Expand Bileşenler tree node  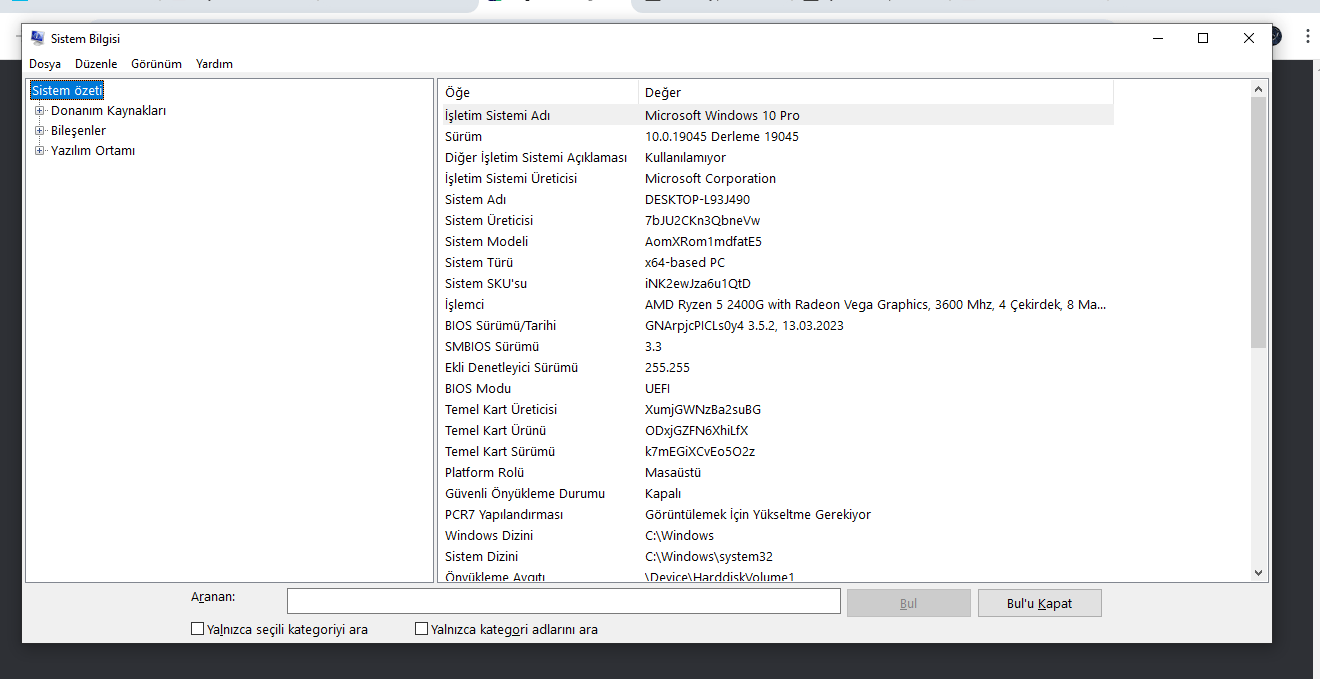[40, 130]
